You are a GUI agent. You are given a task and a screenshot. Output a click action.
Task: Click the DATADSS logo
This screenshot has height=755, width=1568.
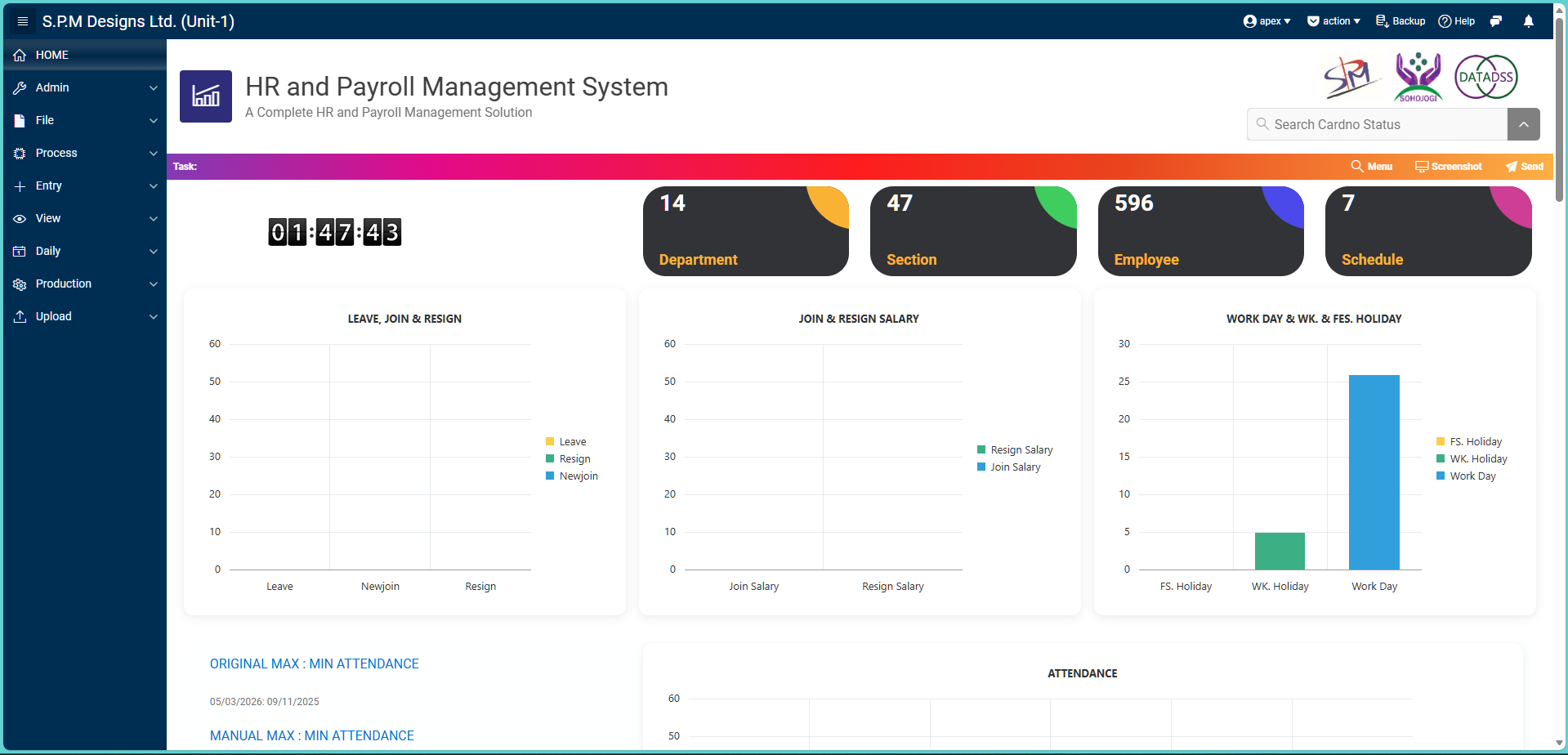1486,77
